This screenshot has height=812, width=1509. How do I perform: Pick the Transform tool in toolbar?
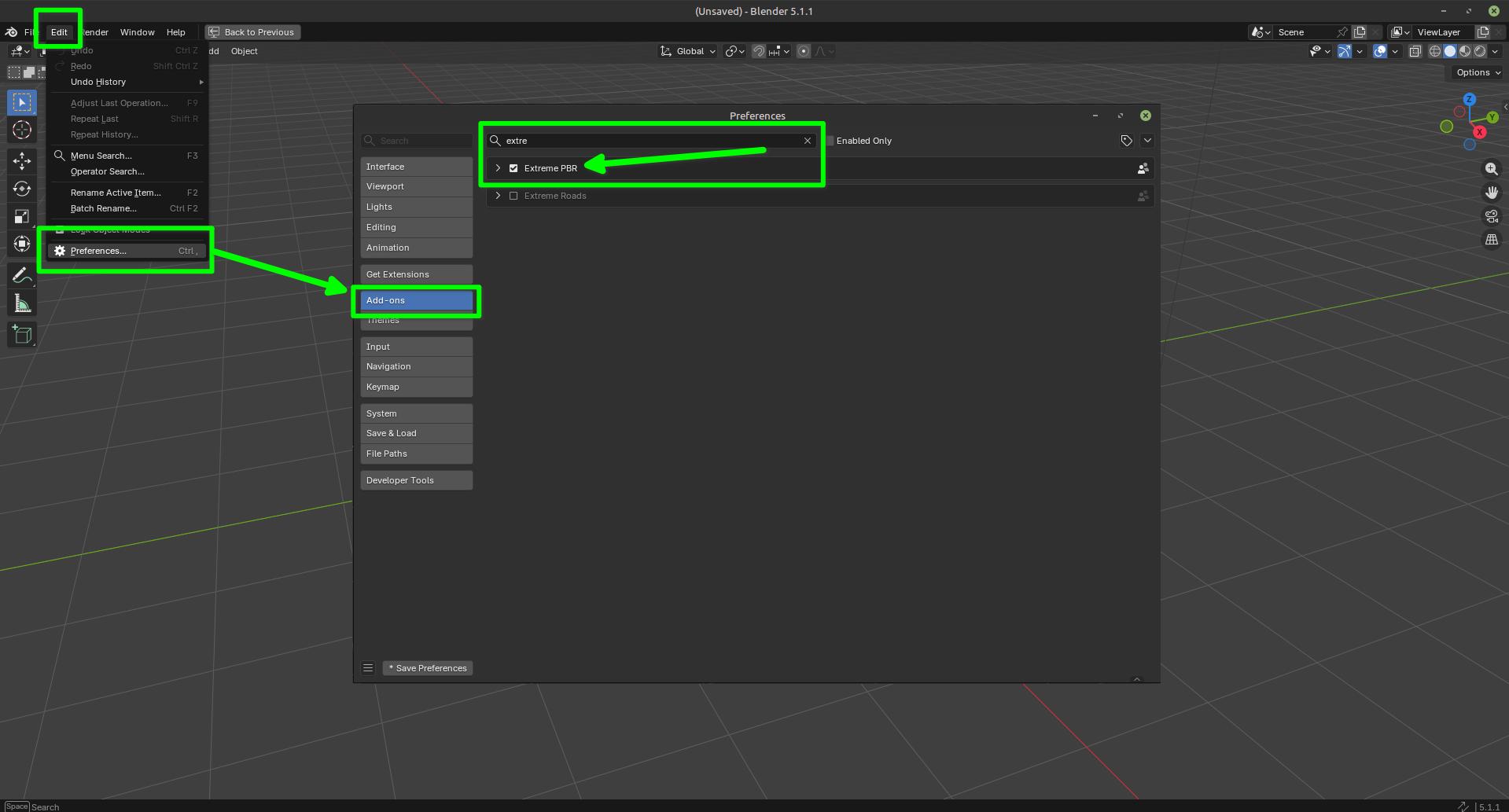pos(22,244)
